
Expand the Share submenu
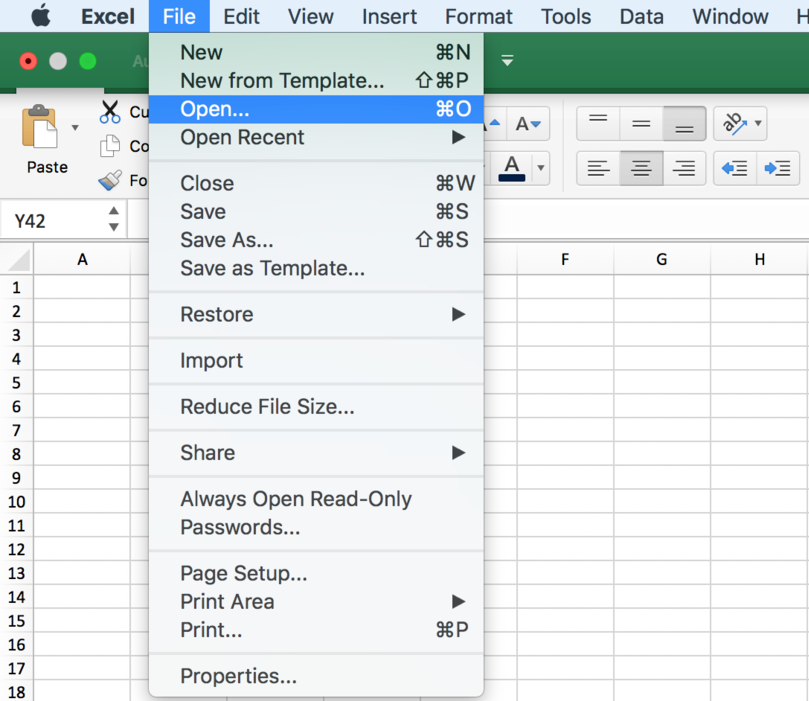(x=316, y=452)
